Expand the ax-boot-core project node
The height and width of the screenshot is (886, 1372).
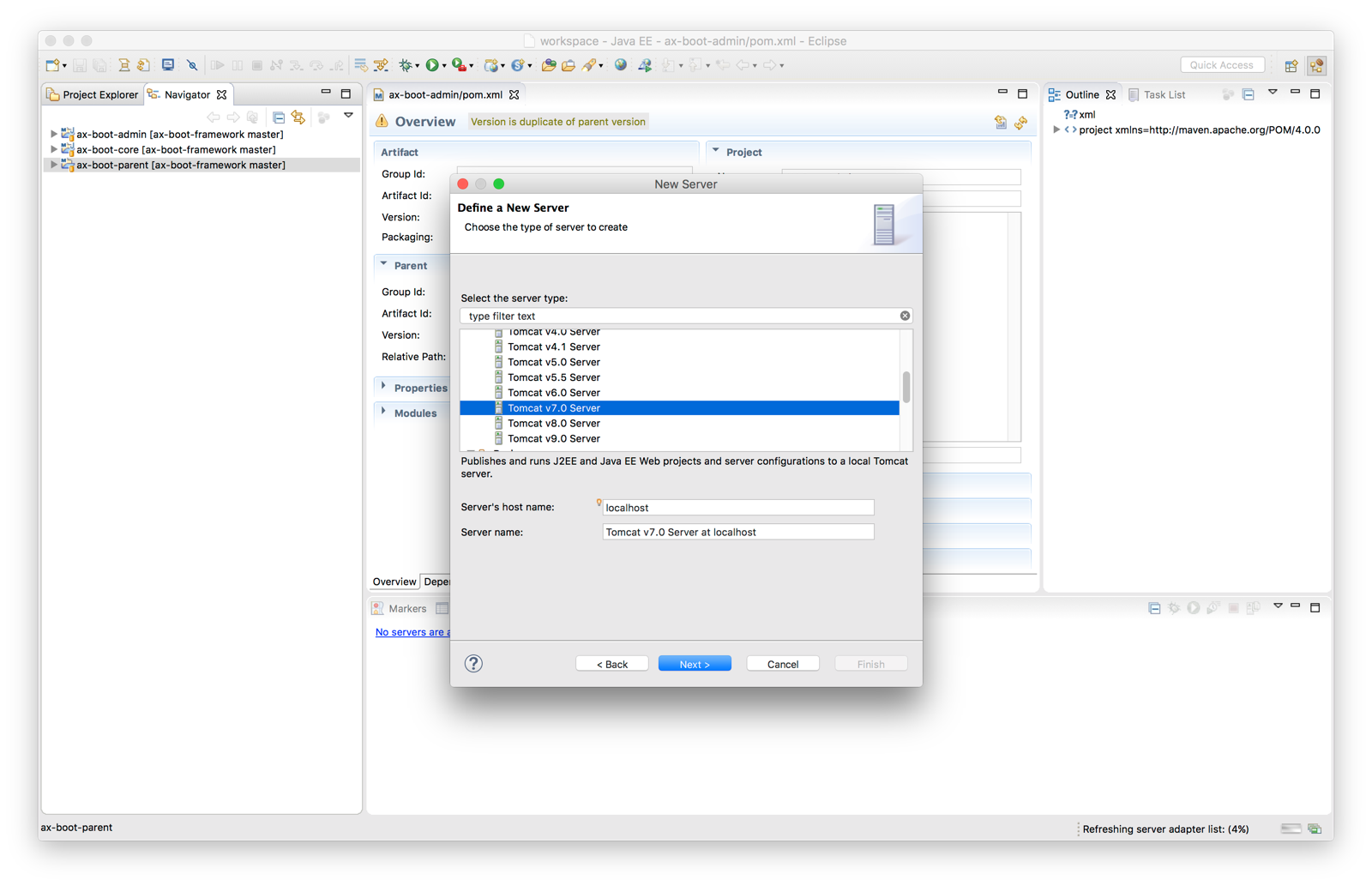[54, 150]
